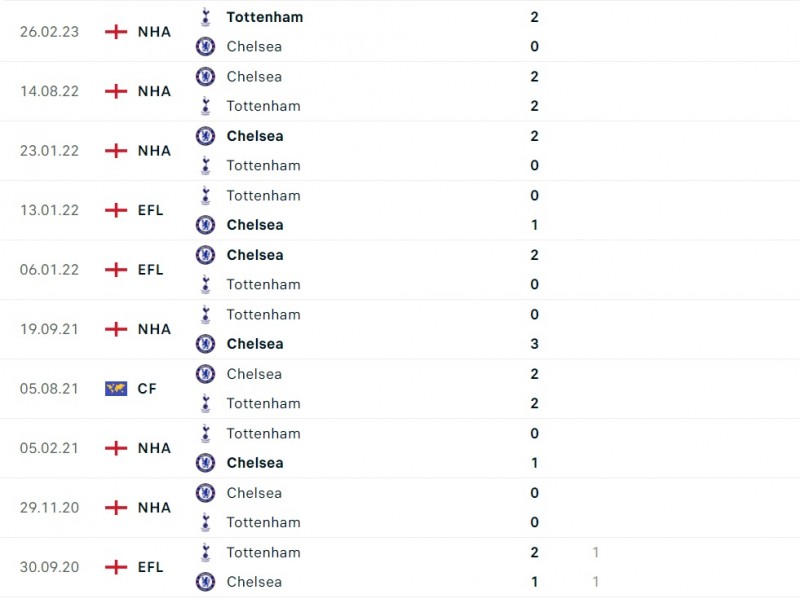800x603 pixels.
Task: Click the Chelsea badge in the 23.01.22 fixture
Action: 205,136
